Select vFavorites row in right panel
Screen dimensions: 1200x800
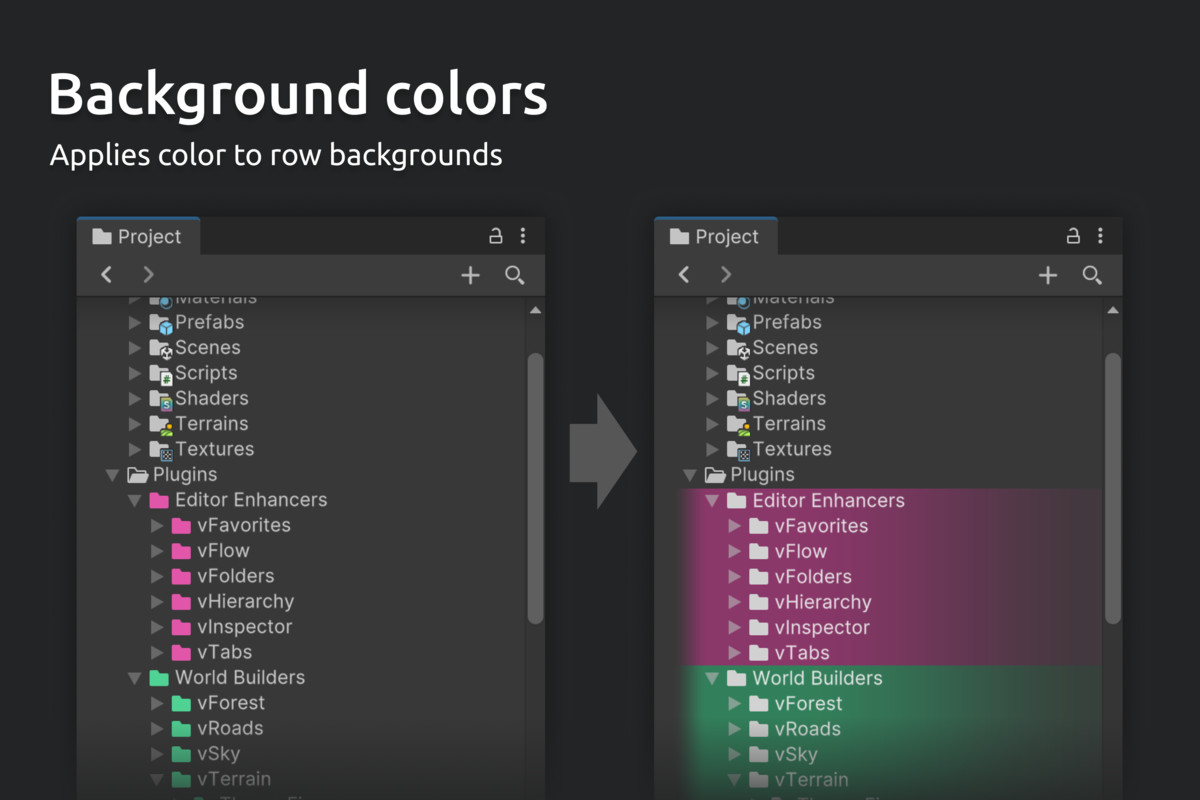click(879, 526)
